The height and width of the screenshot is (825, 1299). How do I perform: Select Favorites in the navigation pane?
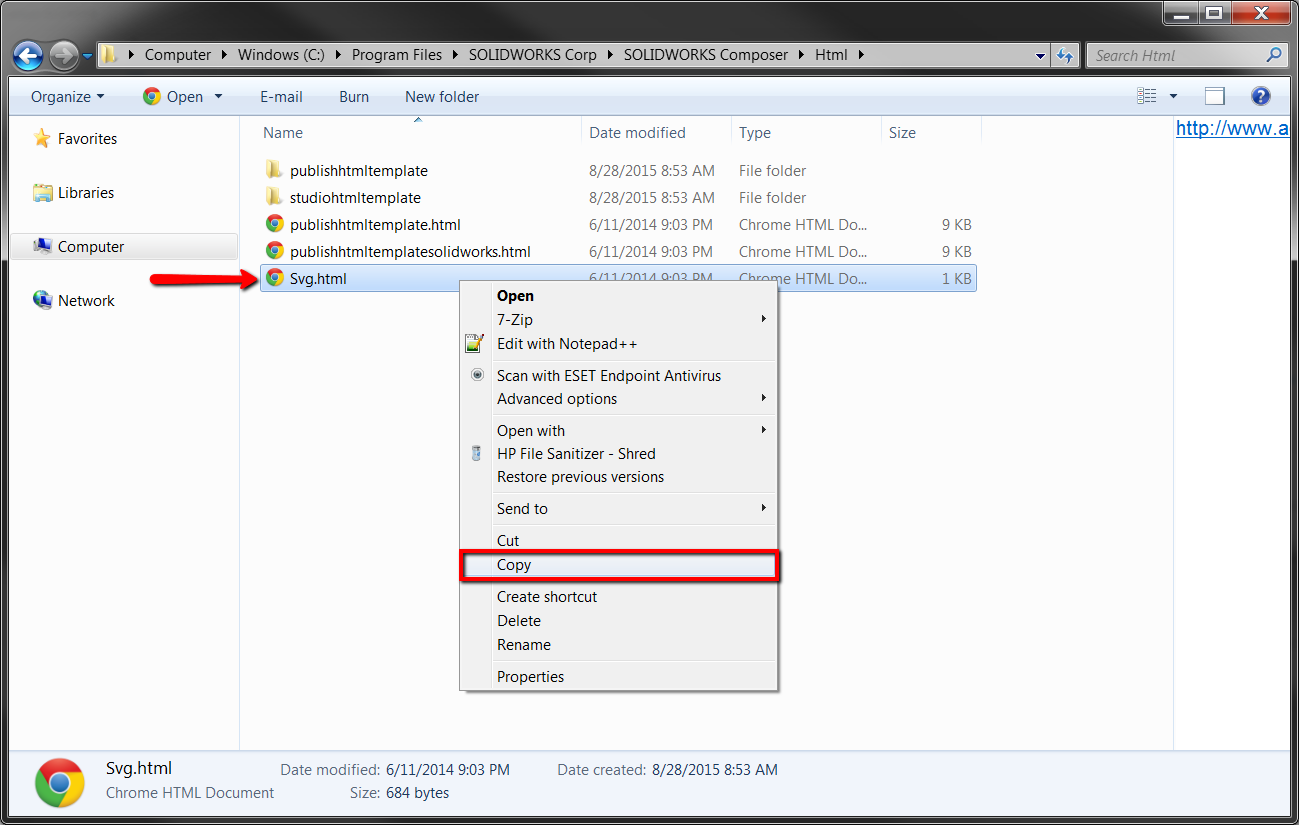[x=87, y=139]
